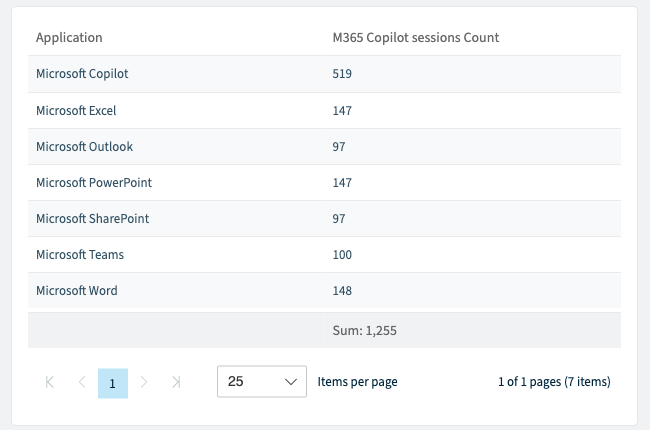Go to first page pagination arrow
The image size is (650, 430).
coord(50,382)
